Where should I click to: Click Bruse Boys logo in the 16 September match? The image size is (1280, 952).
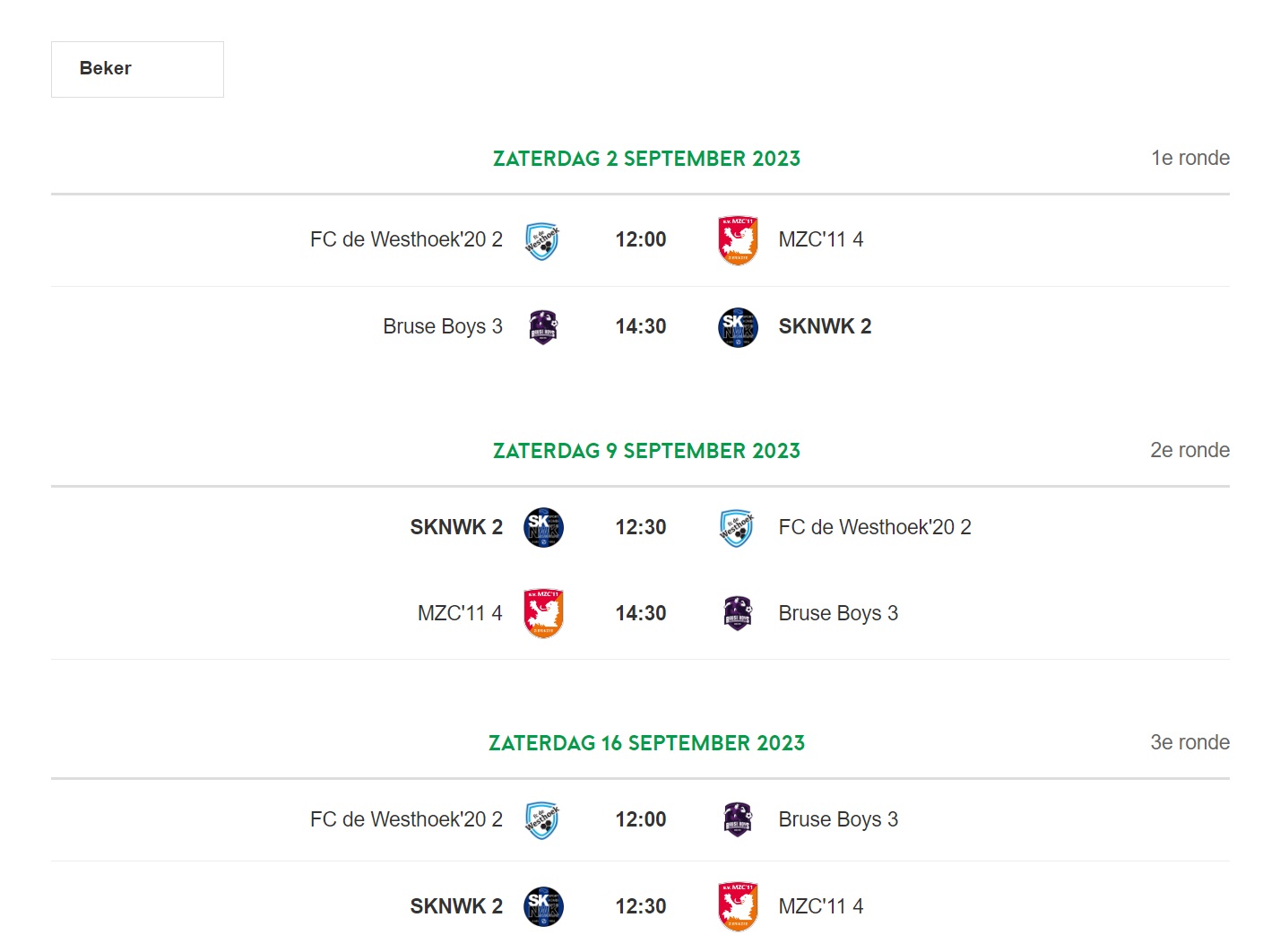(737, 819)
